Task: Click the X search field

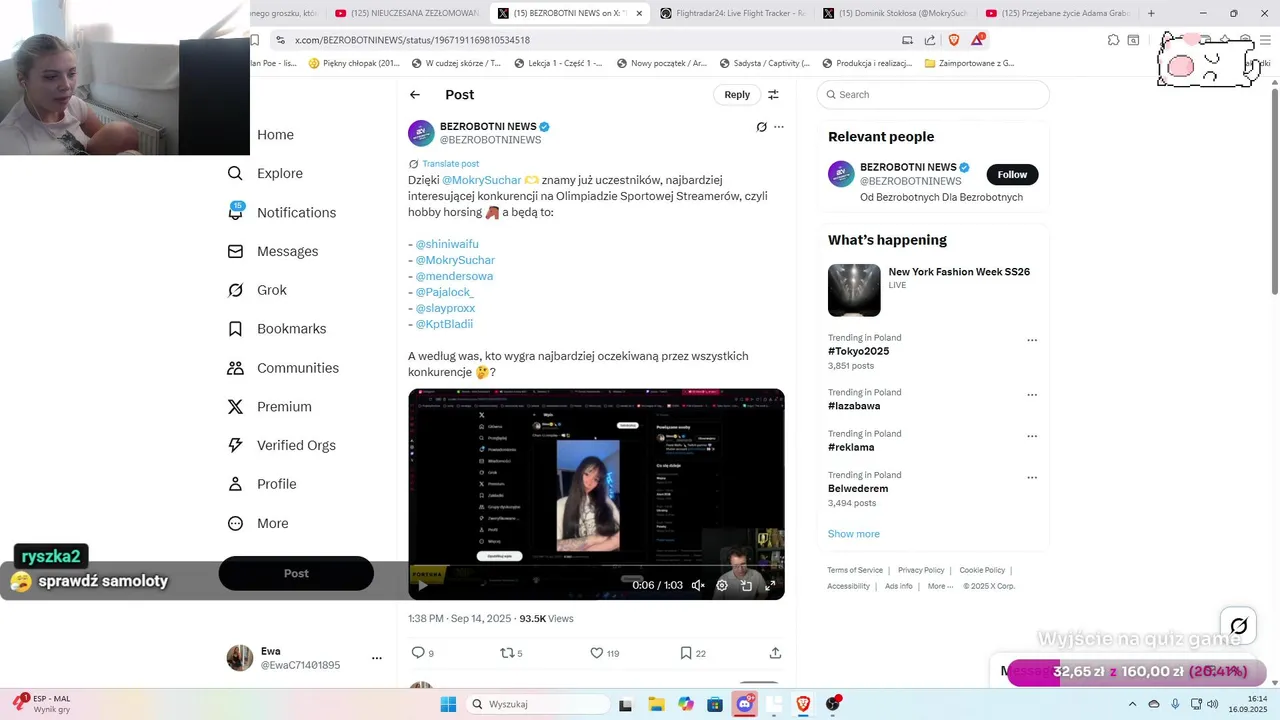Action: [933, 95]
